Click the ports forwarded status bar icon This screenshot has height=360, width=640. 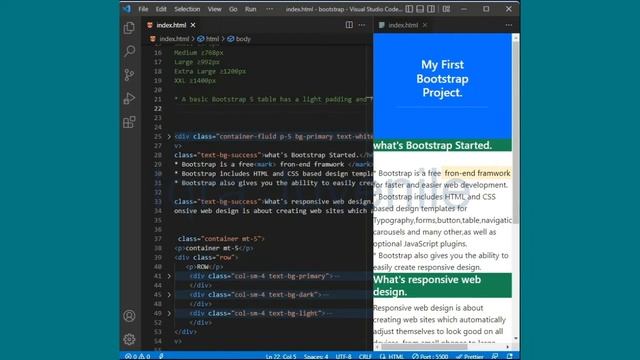coord(161,356)
